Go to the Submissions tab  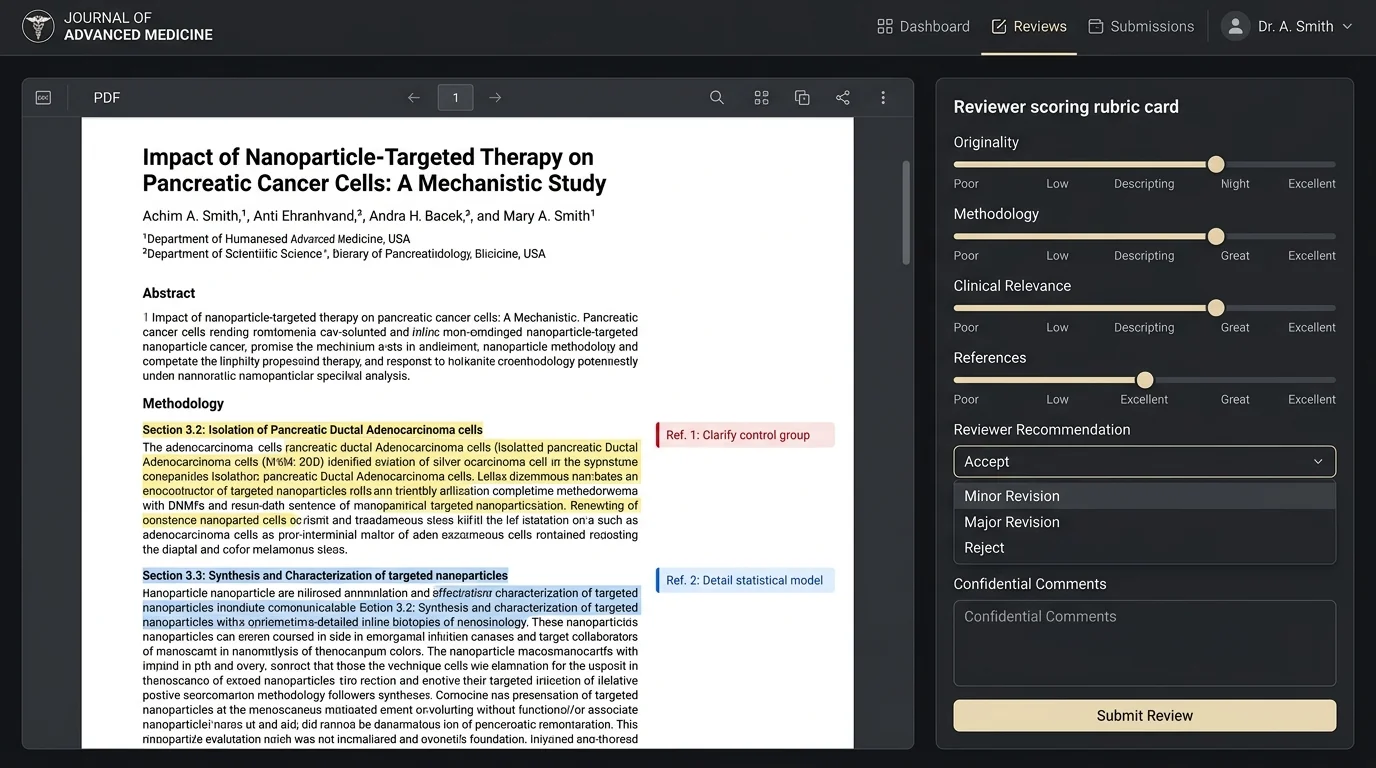pyautogui.click(x=1141, y=27)
